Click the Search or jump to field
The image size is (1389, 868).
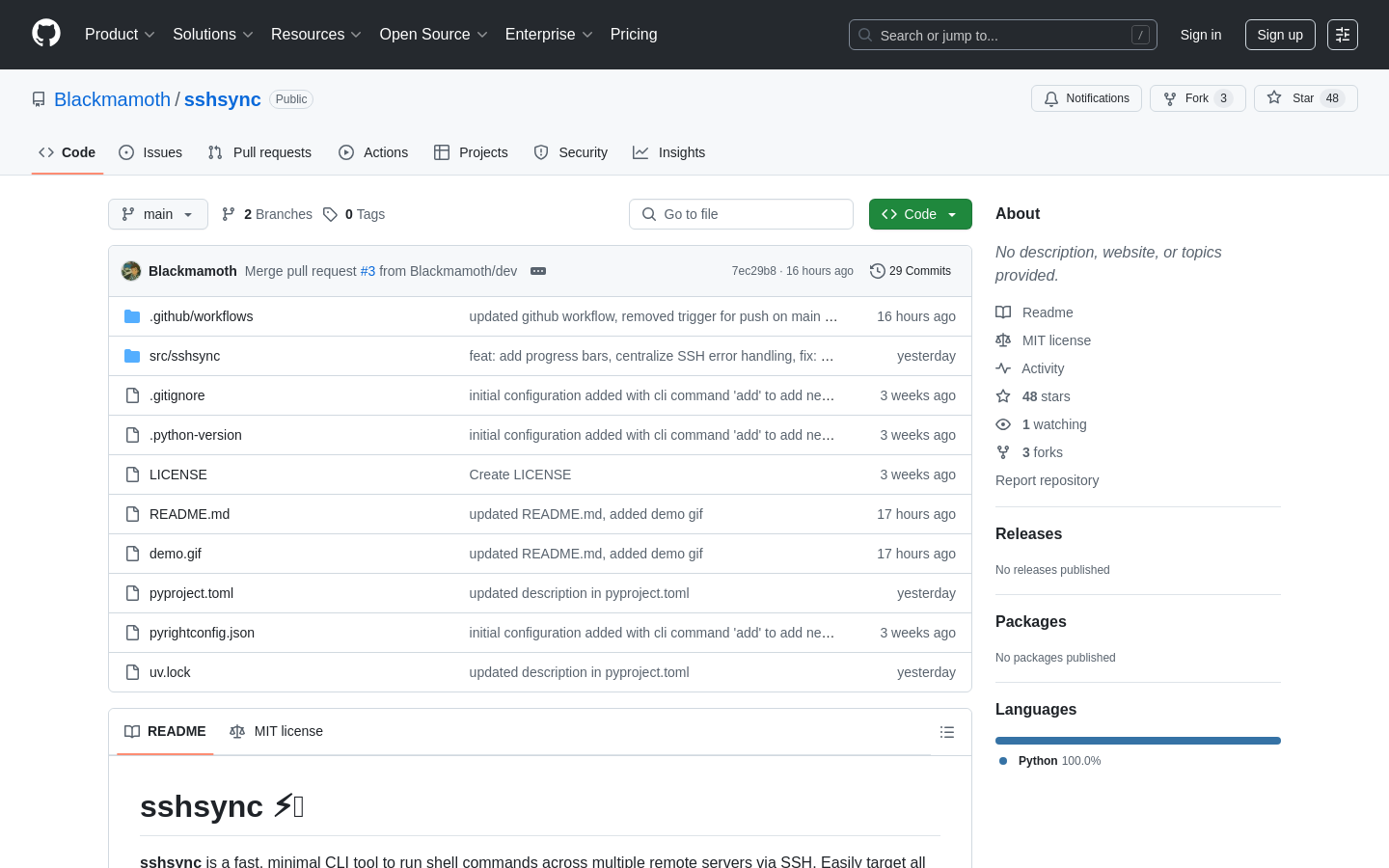[x=1003, y=35]
